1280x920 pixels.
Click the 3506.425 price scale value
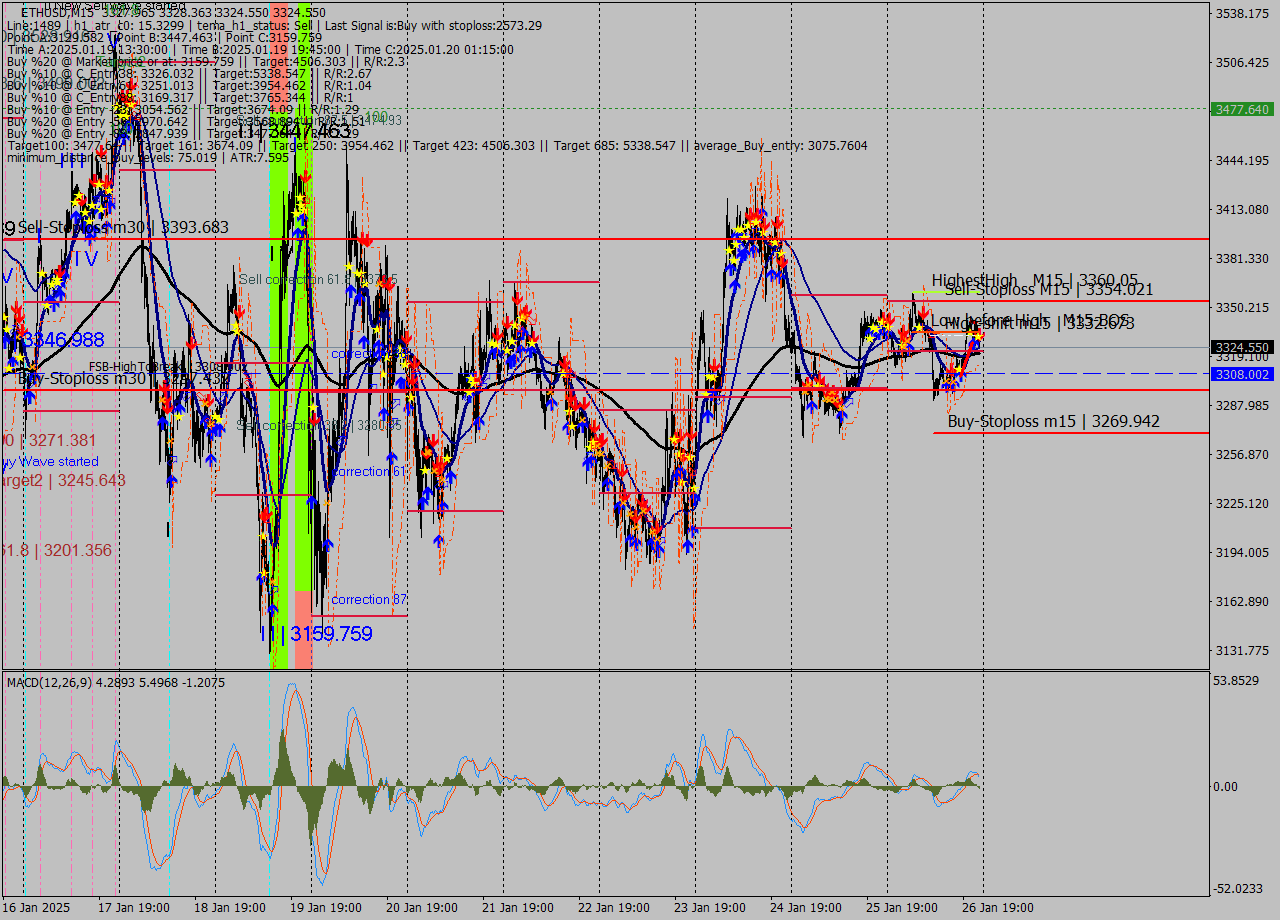pyautogui.click(x=1241, y=63)
